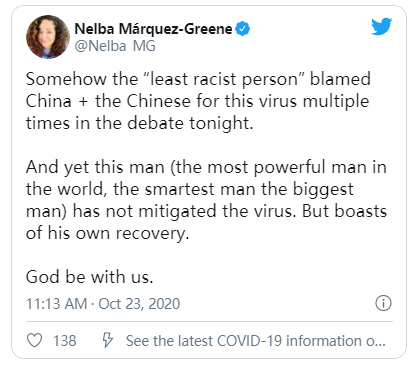Open the 11:13 AM timestamp link
The height and width of the screenshot is (366, 413).
pos(56,304)
